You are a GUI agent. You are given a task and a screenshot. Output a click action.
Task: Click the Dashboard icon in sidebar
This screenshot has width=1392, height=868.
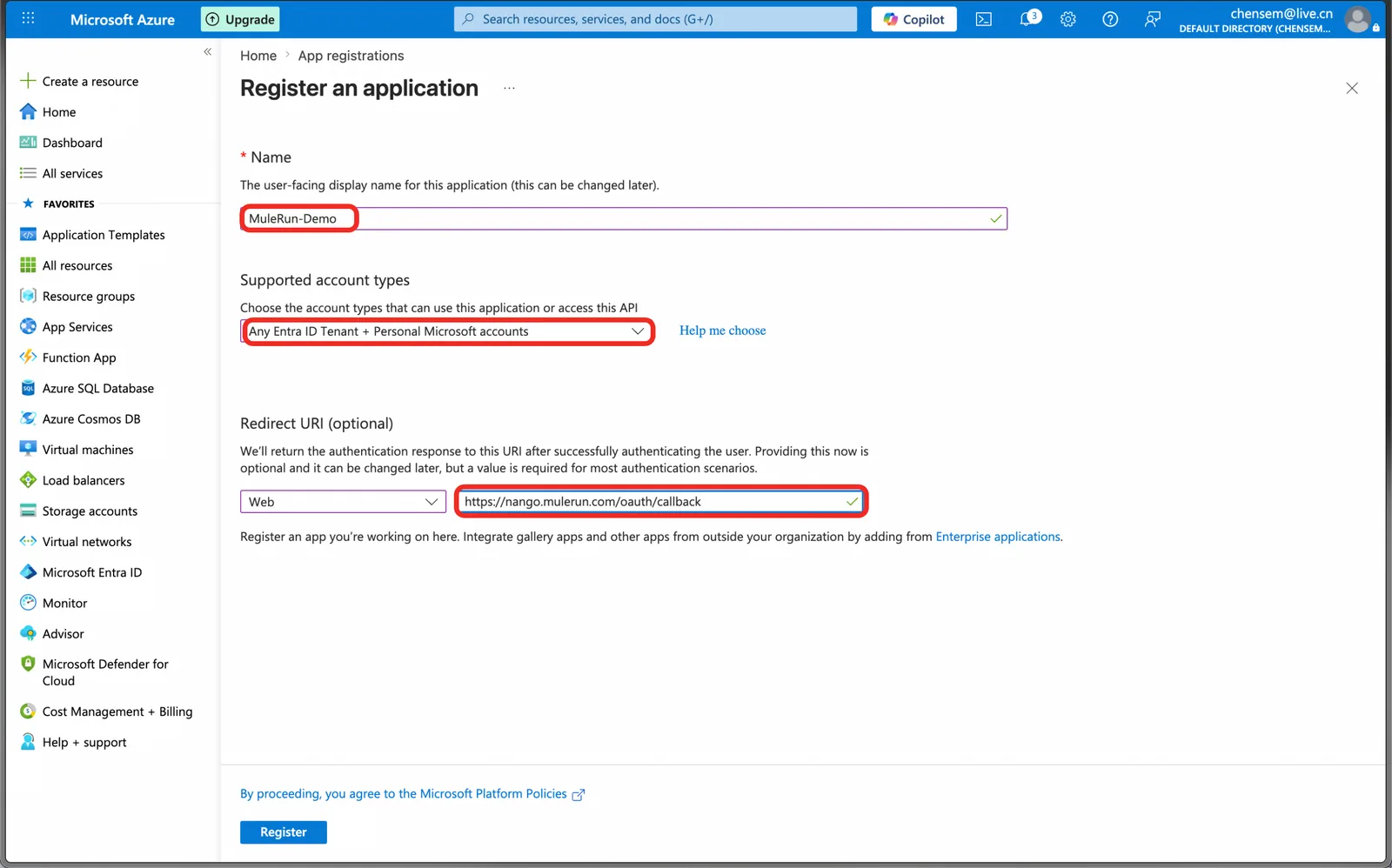coord(28,142)
